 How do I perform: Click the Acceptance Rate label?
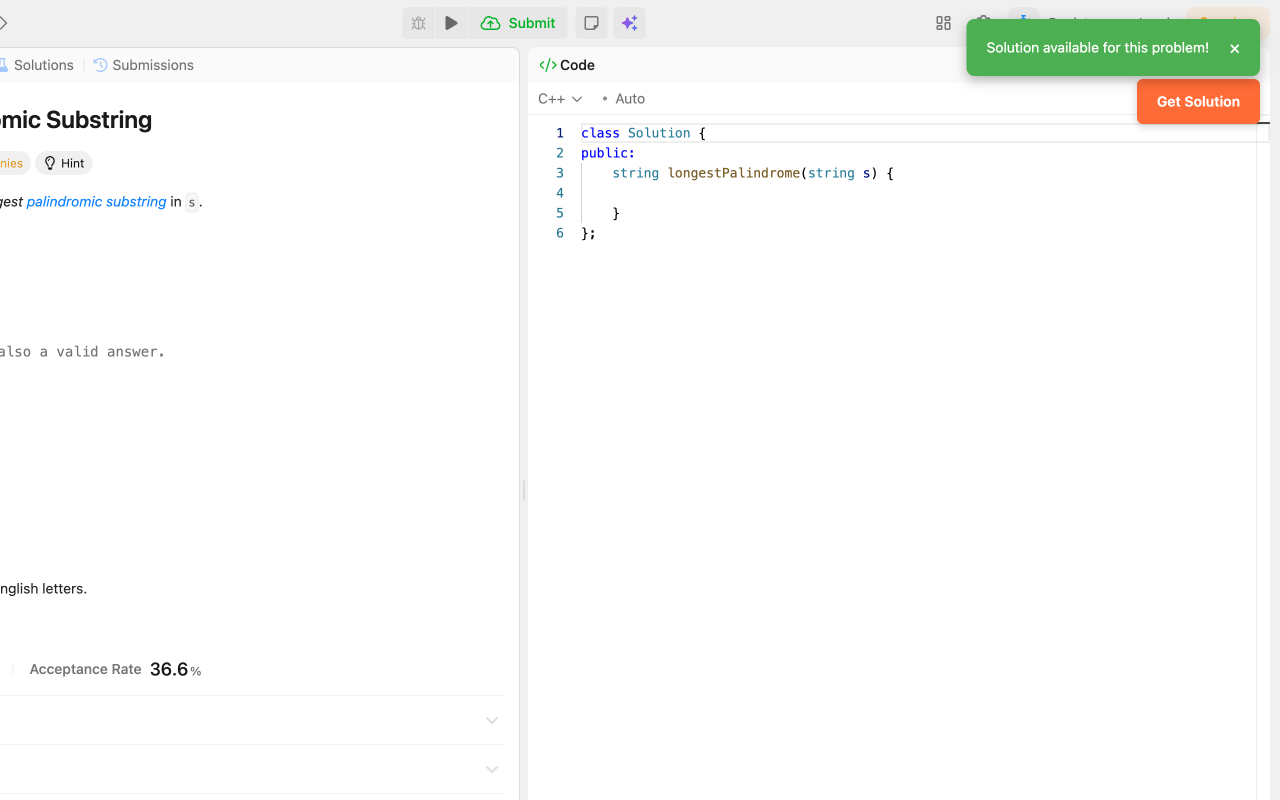click(85, 669)
